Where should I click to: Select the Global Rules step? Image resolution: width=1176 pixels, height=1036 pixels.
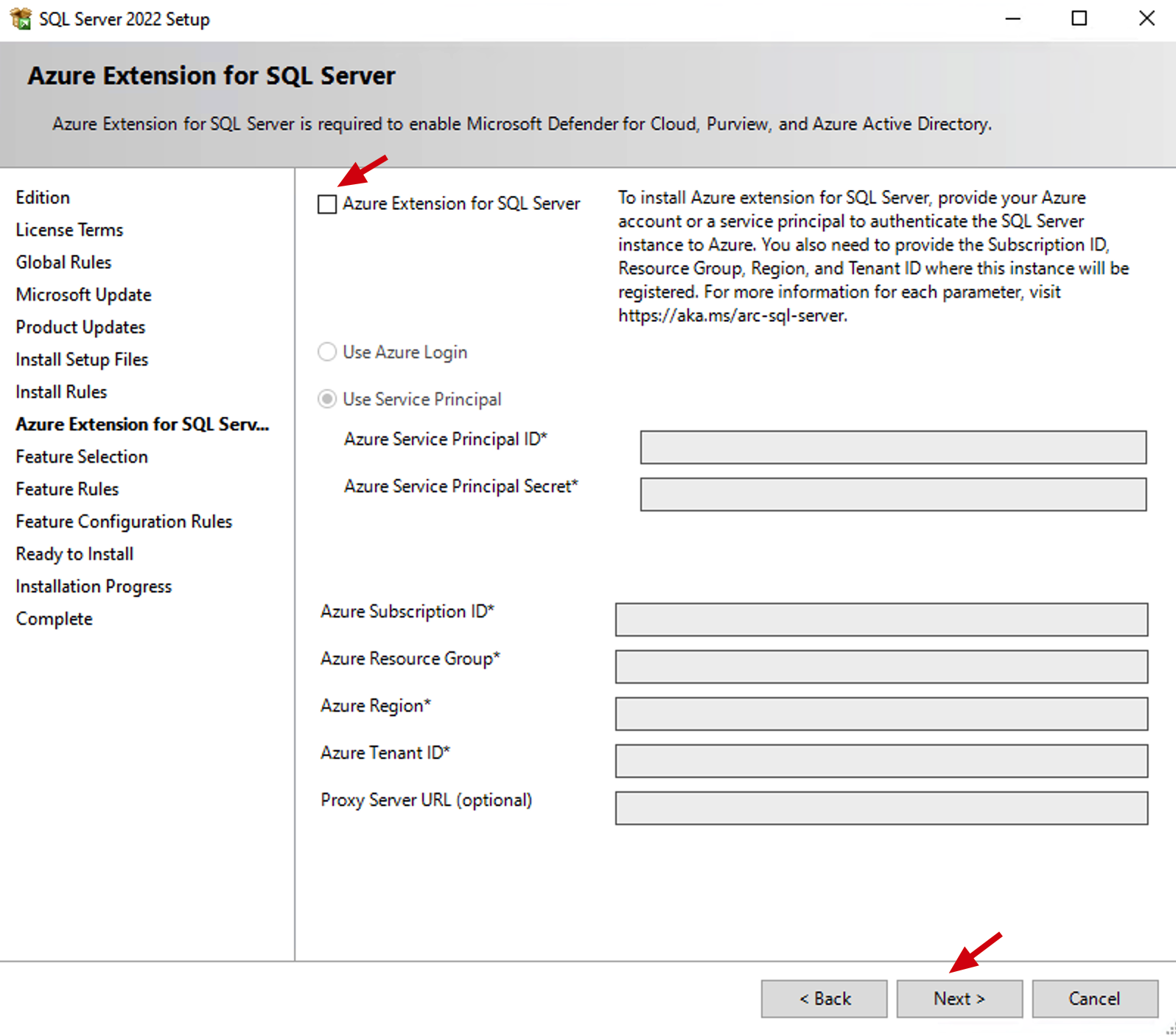pos(63,262)
